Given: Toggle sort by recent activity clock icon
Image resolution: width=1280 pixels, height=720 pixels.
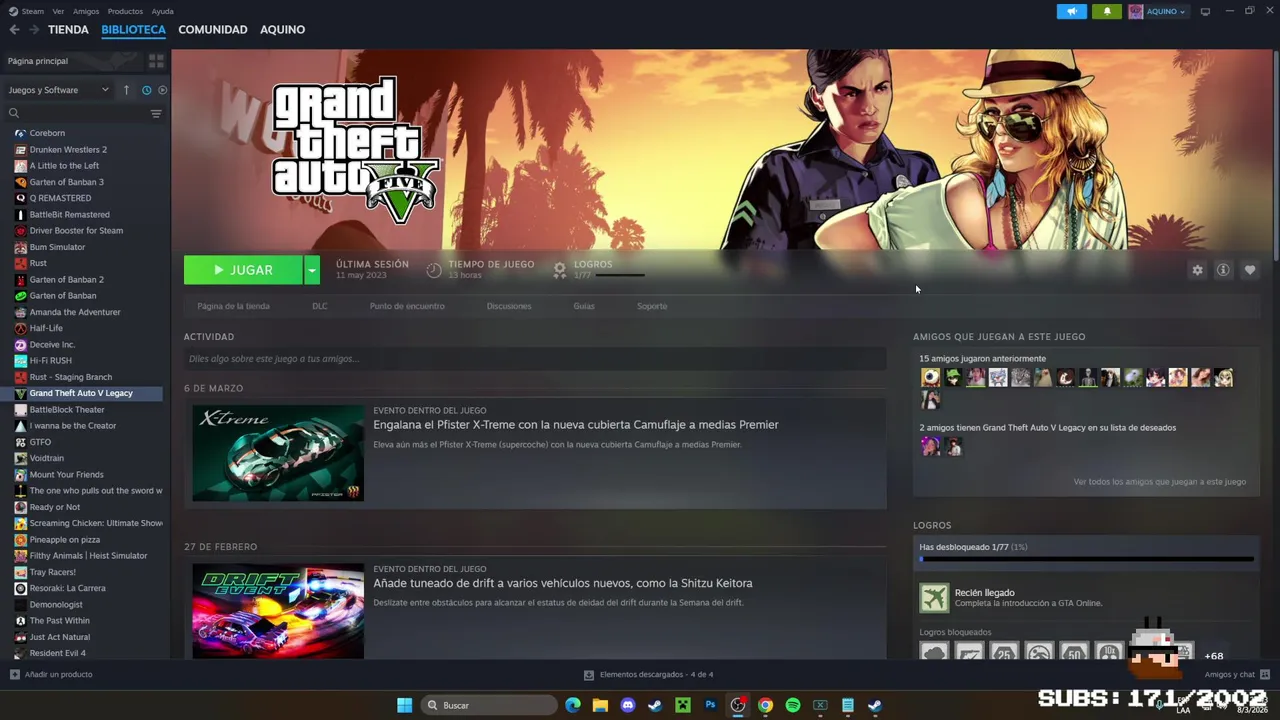Looking at the screenshot, I should click(146, 90).
